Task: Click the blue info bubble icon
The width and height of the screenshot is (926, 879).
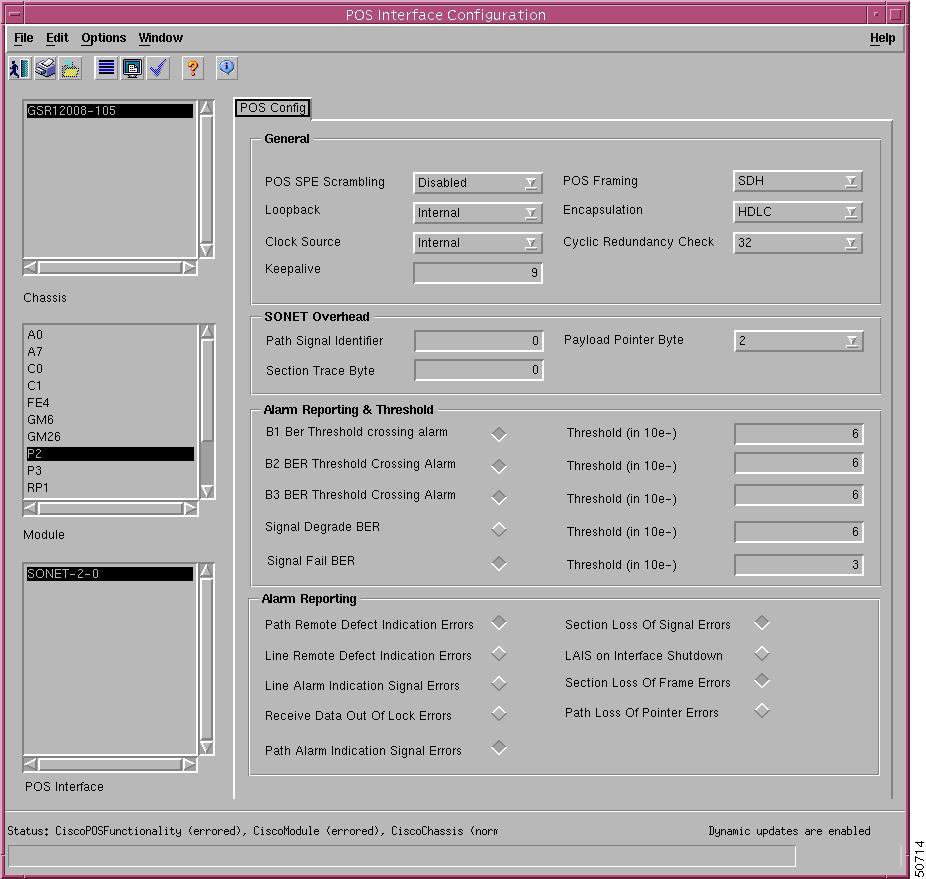Action: coord(227,69)
